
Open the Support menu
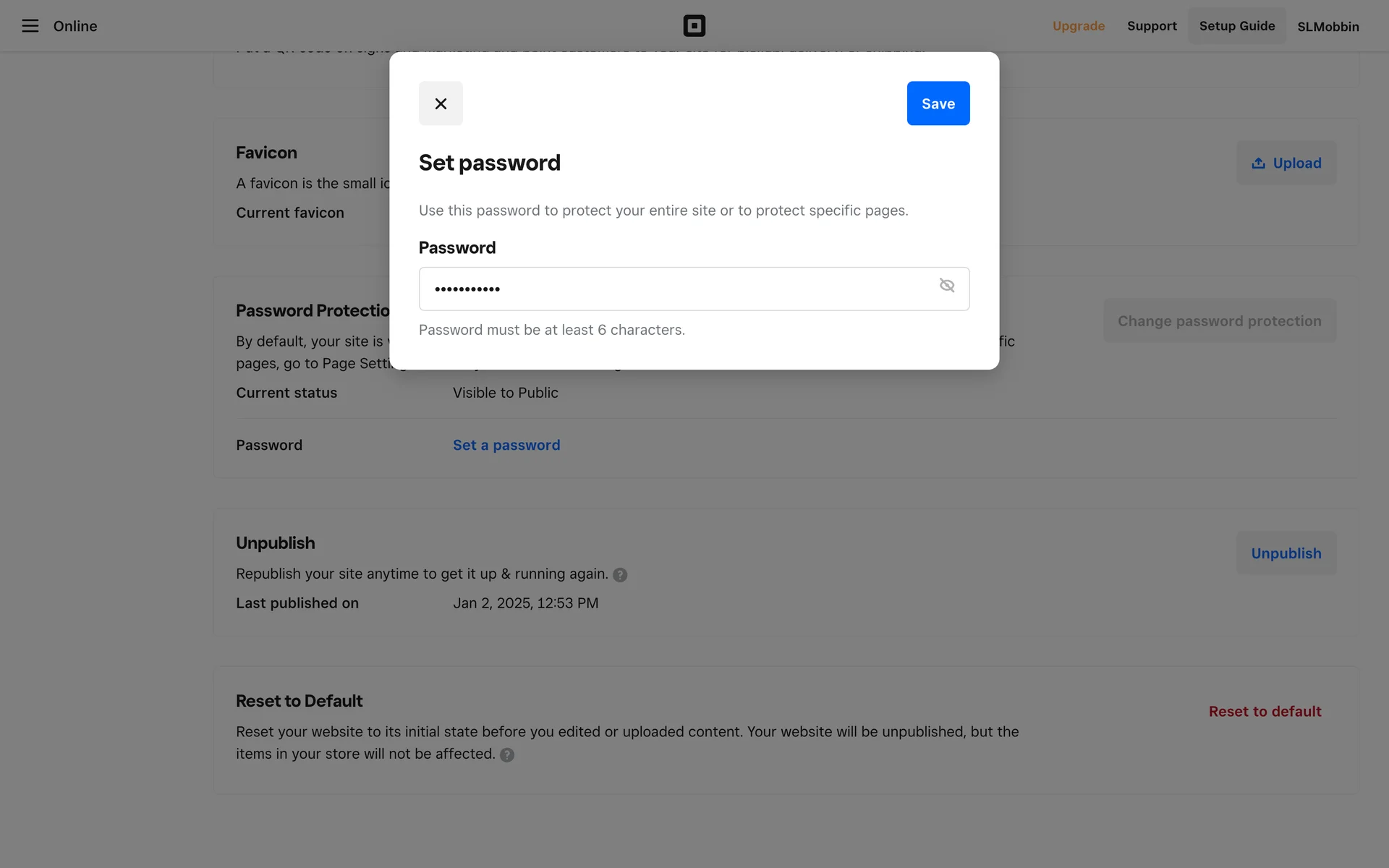click(1152, 26)
